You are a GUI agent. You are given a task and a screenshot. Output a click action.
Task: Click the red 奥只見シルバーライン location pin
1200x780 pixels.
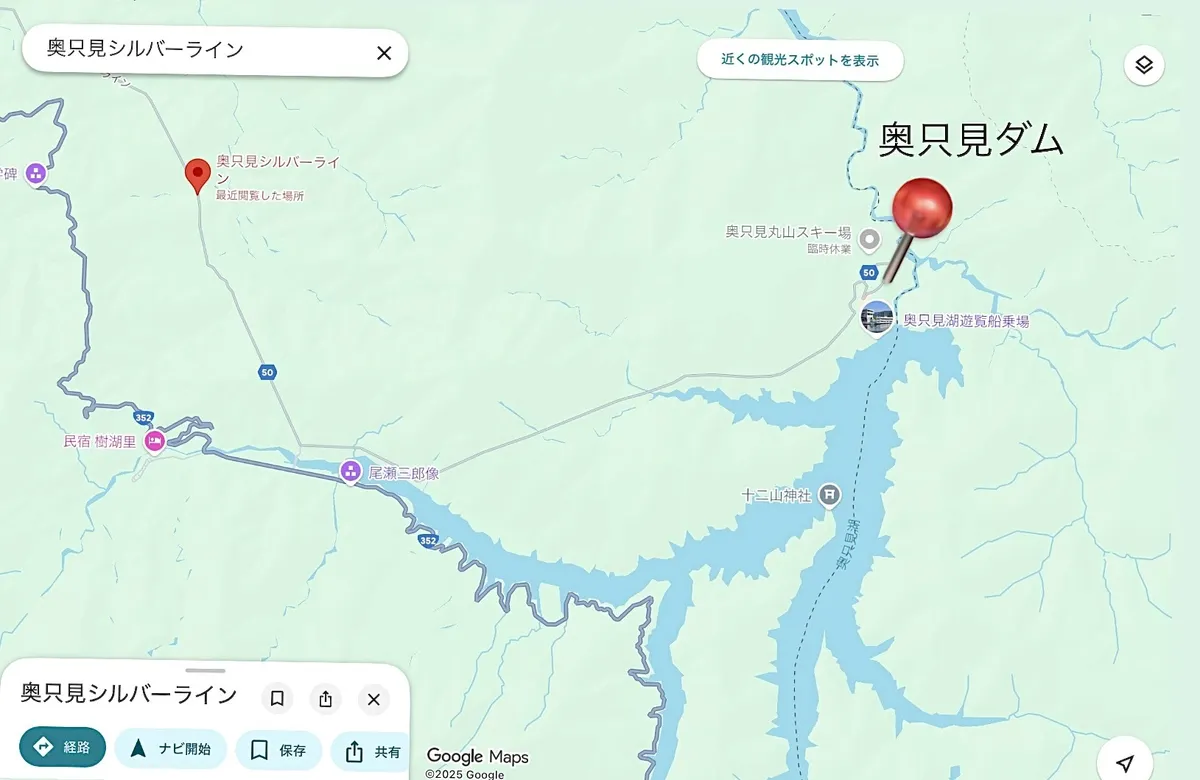[198, 176]
